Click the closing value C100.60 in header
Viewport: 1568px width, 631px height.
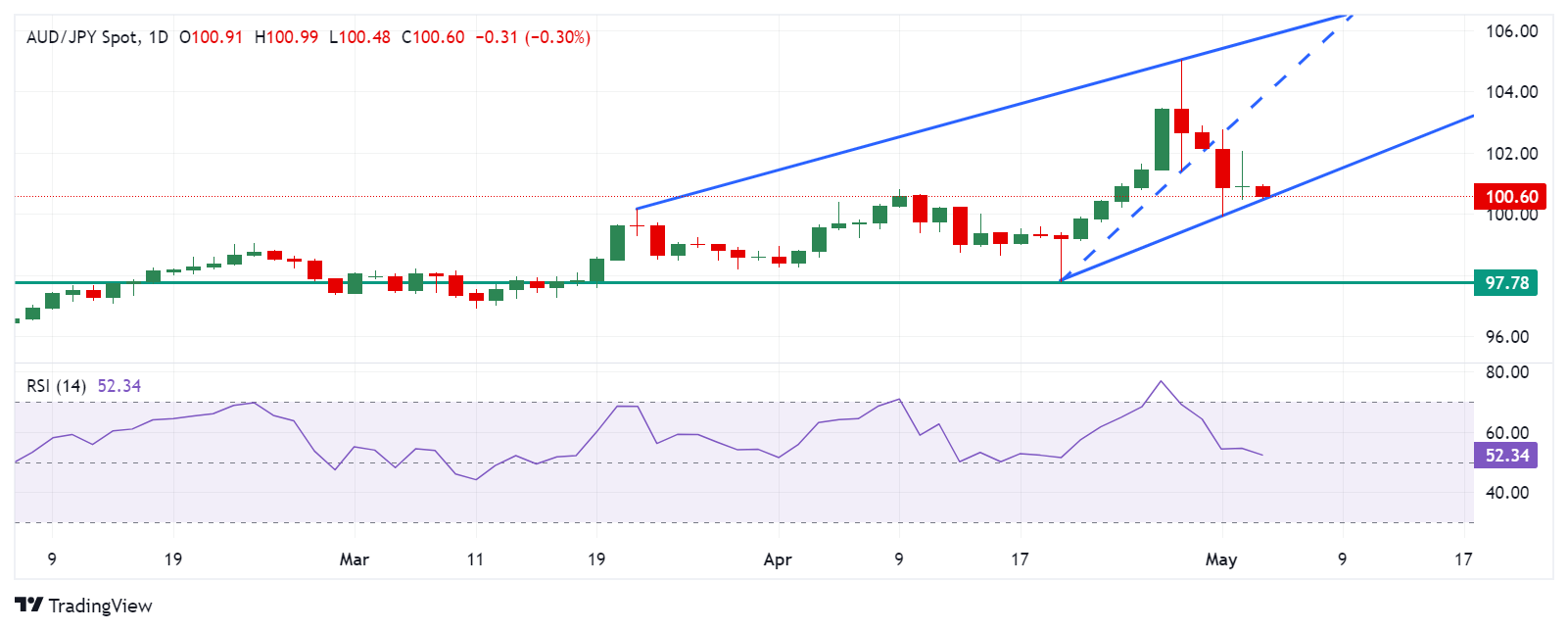point(433,37)
